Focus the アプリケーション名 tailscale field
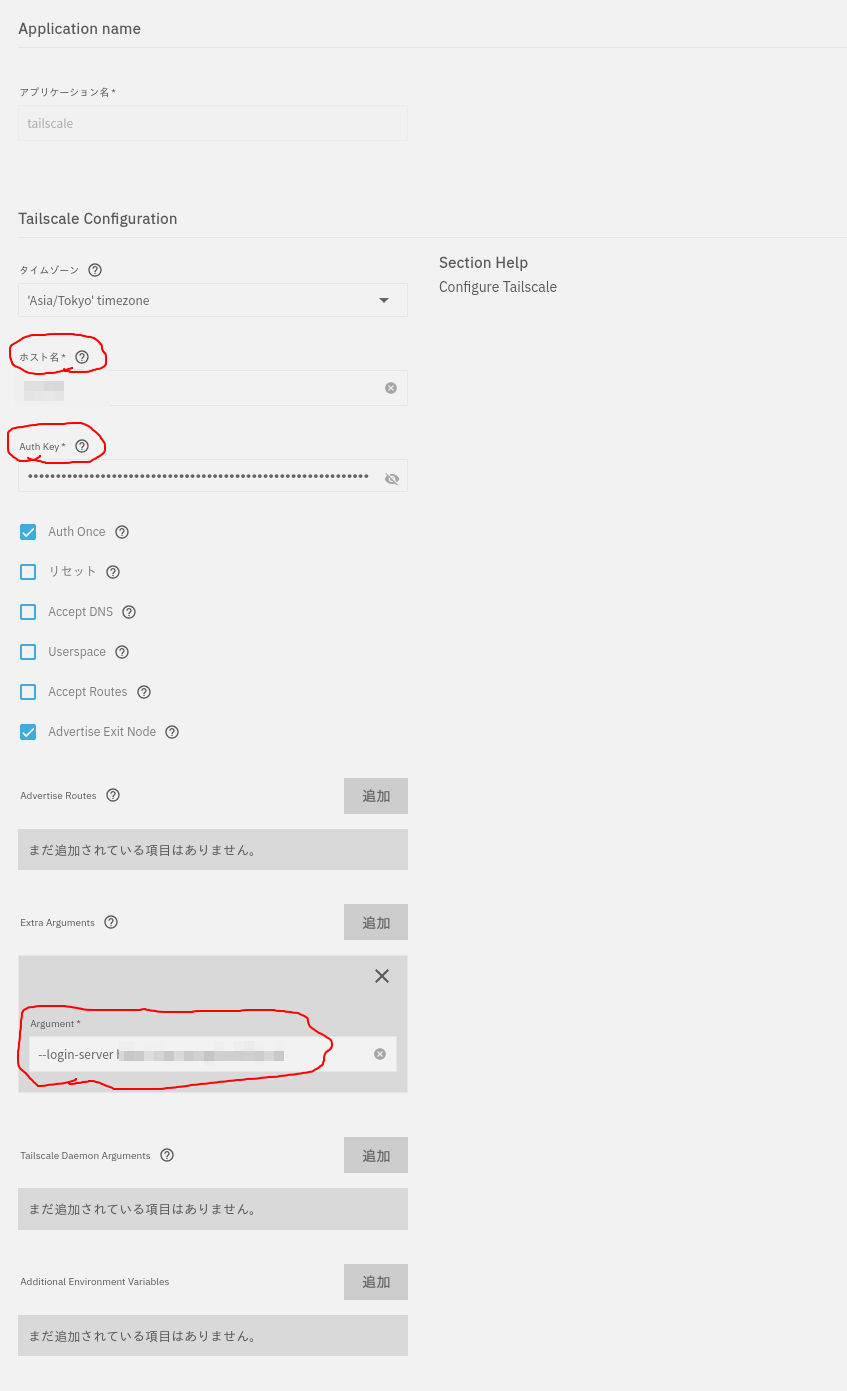The width and height of the screenshot is (847, 1391). (x=213, y=123)
